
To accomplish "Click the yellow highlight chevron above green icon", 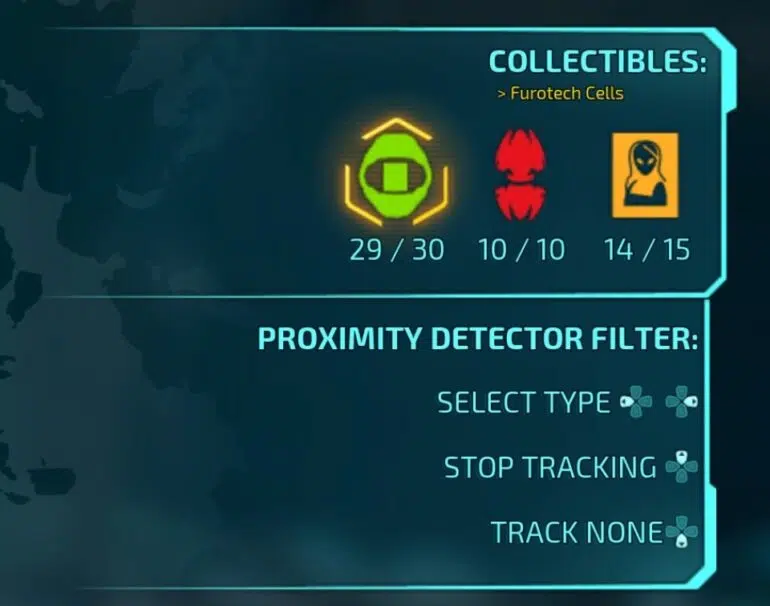I will tap(397, 129).
